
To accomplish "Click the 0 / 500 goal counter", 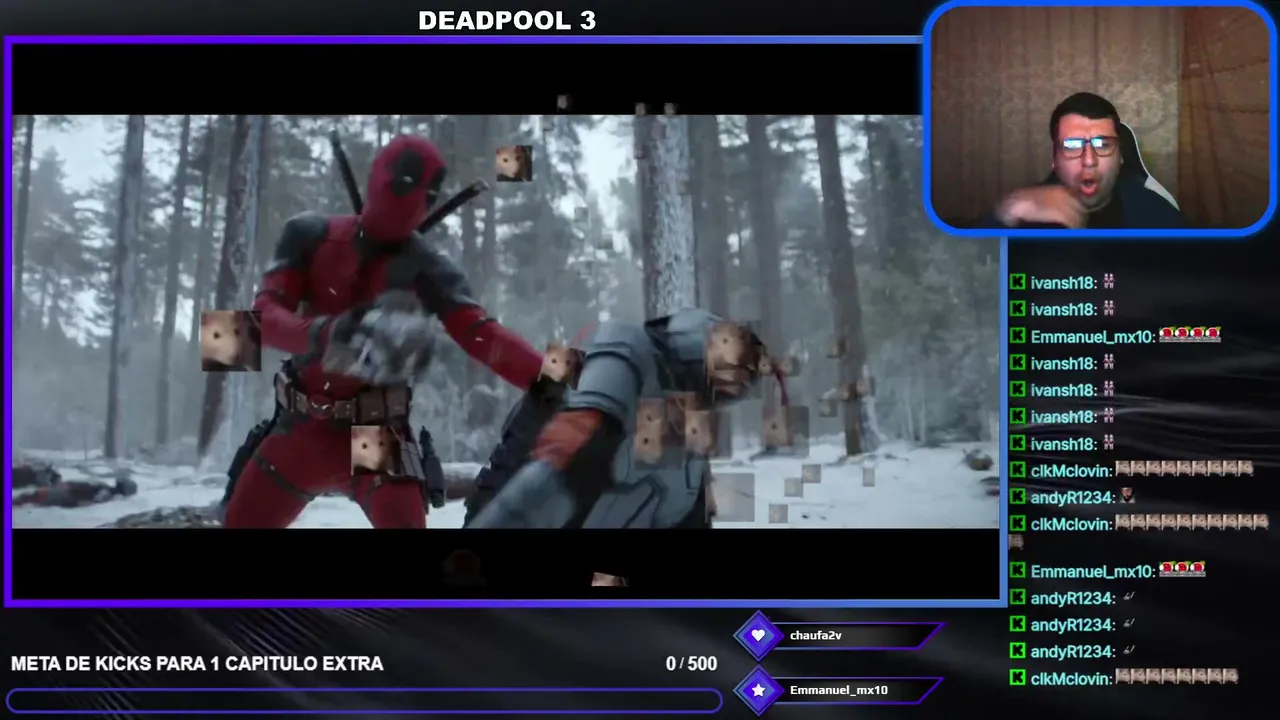I will click(x=691, y=664).
